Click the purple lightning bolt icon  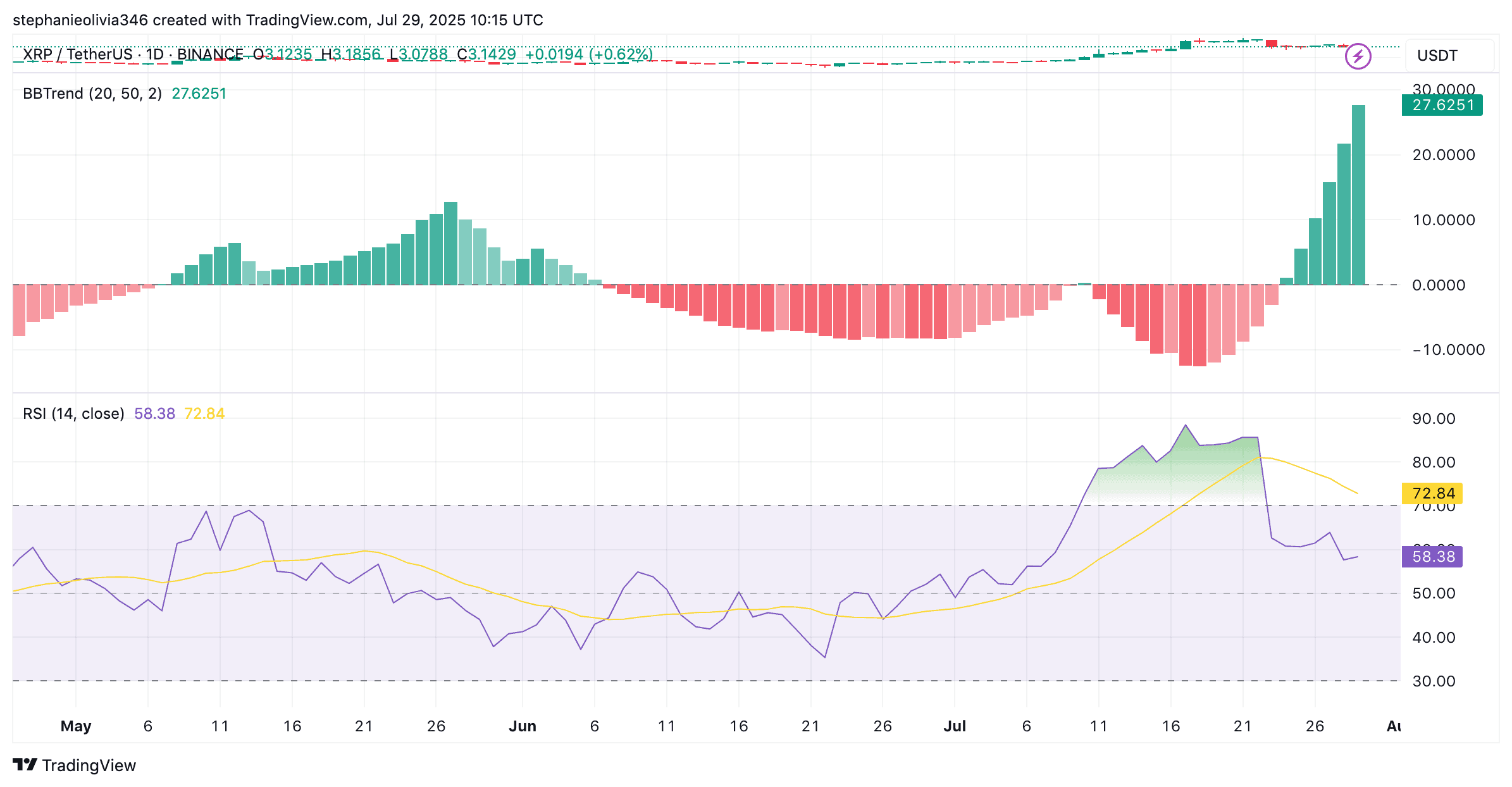1358,56
